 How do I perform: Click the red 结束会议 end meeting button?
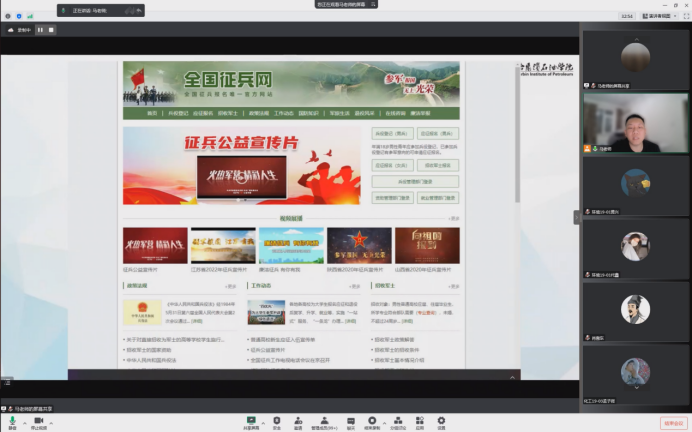tap(673, 423)
